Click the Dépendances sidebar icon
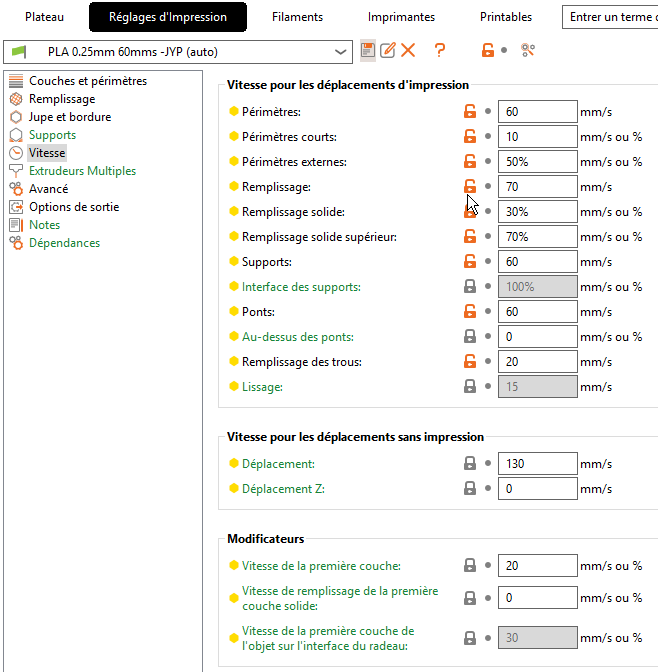 pyautogui.click(x=16, y=243)
